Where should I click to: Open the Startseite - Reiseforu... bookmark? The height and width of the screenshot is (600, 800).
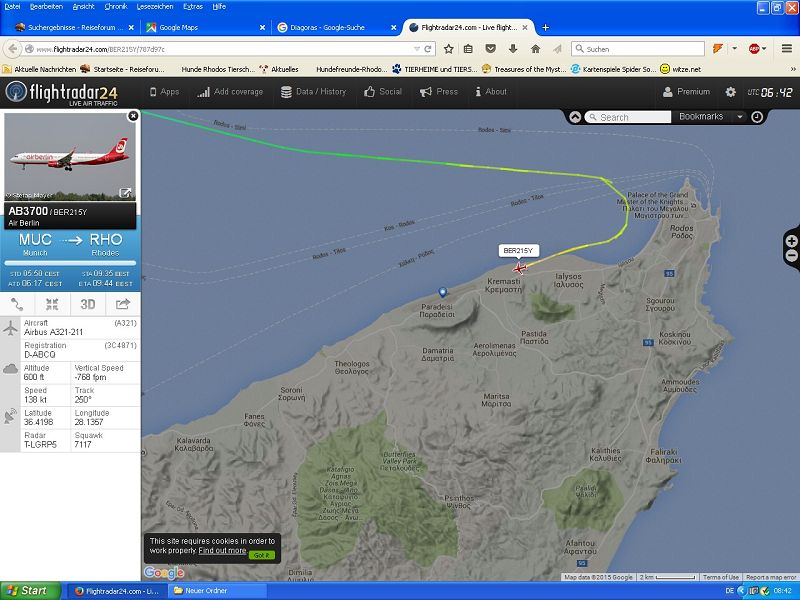coord(122,69)
